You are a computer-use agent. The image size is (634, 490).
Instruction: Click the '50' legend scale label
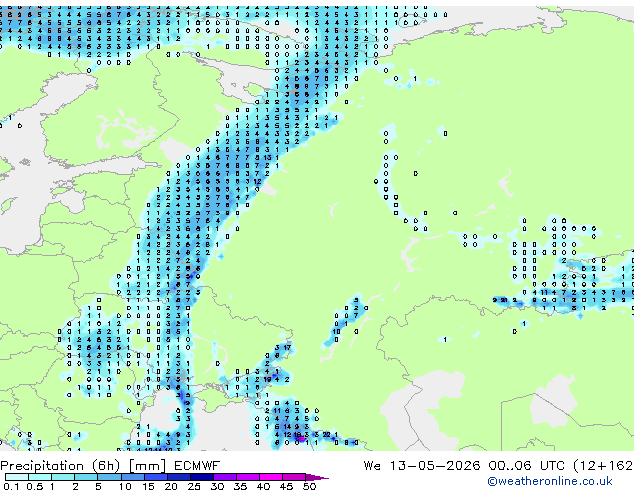point(309,486)
